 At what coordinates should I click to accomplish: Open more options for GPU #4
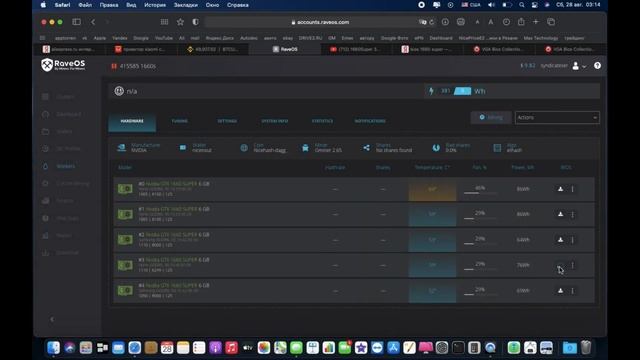(x=572, y=291)
